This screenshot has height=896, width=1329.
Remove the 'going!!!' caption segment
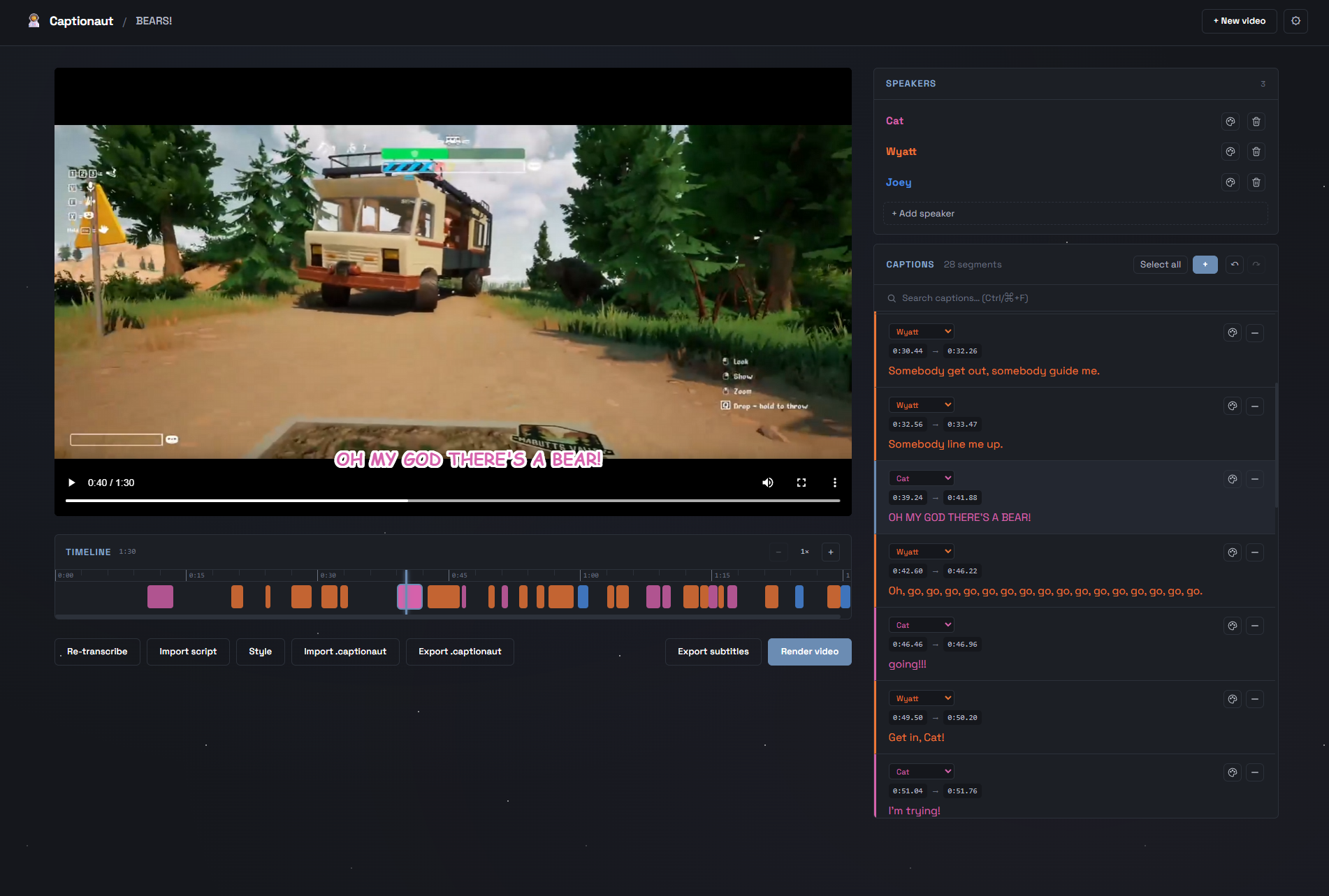pos(1255,626)
